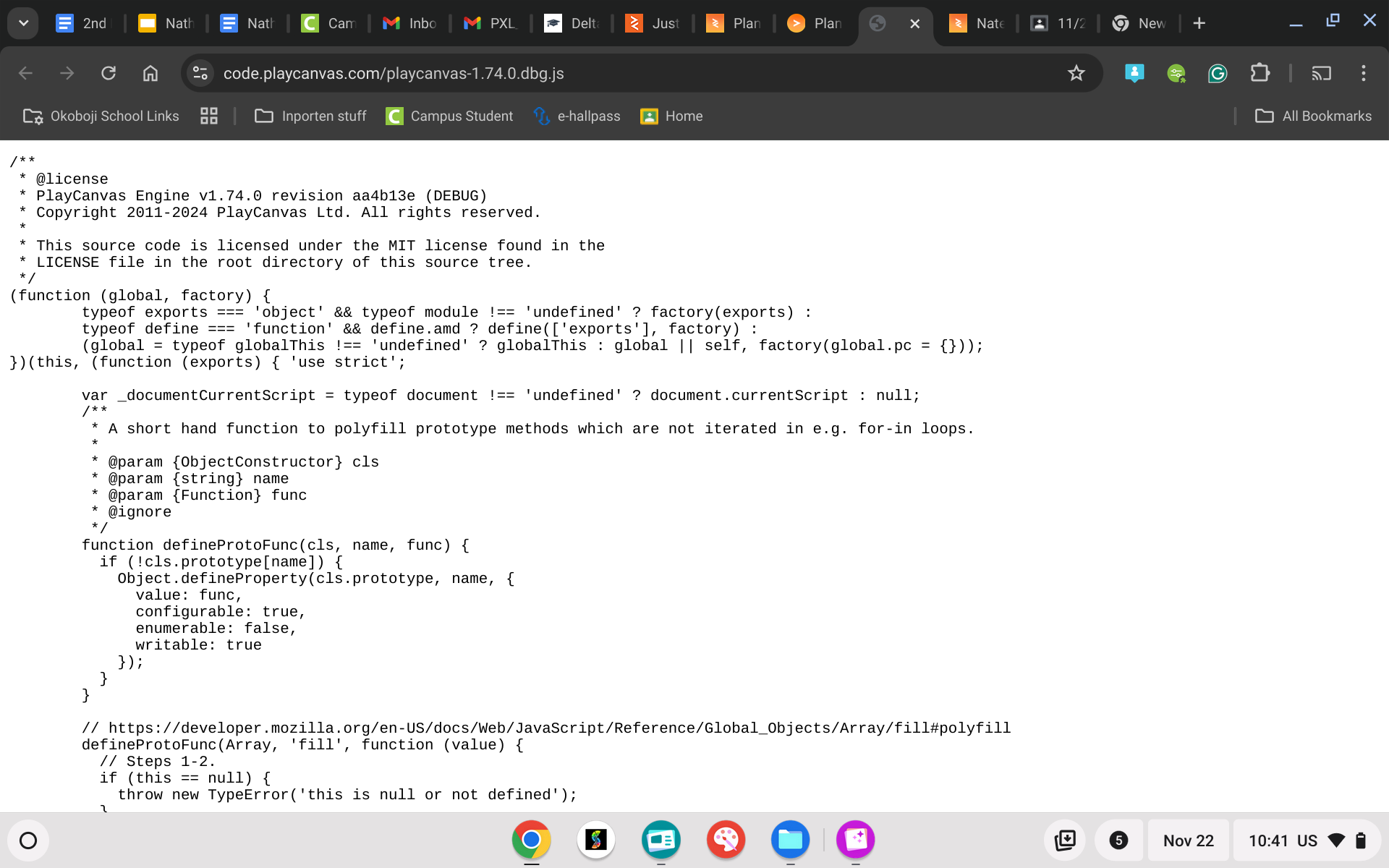Open the red paint palette app
The image size is (1389, 868).
(726, 840)
